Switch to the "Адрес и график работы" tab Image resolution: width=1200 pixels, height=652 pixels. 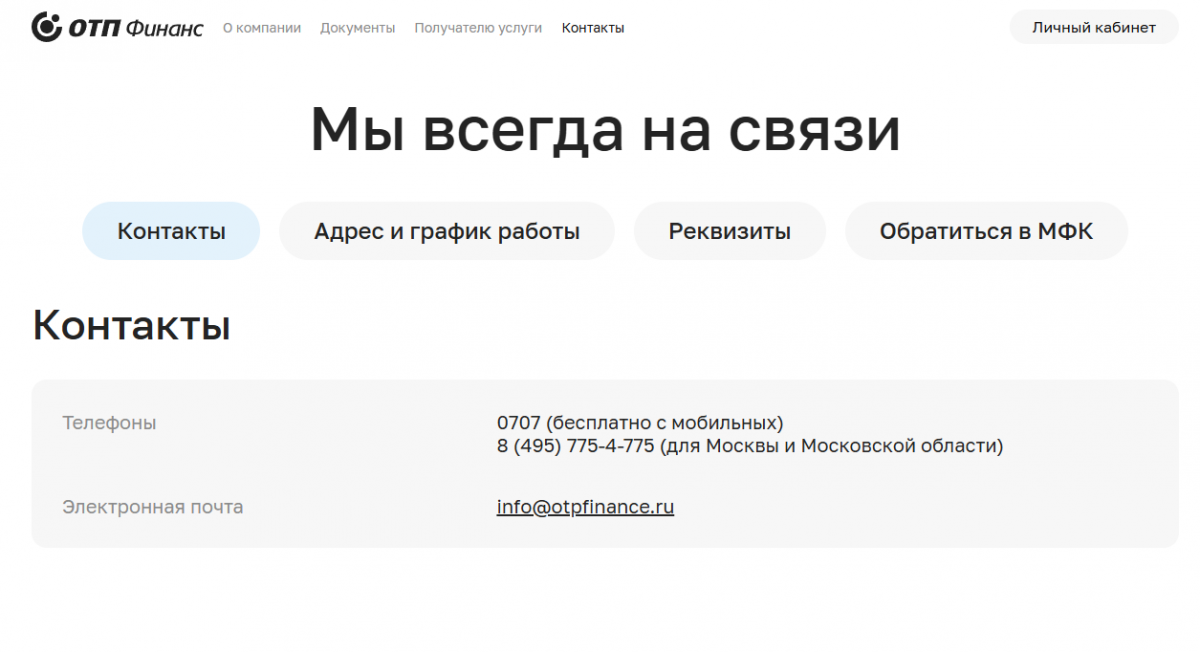click(x=447, y=231)
